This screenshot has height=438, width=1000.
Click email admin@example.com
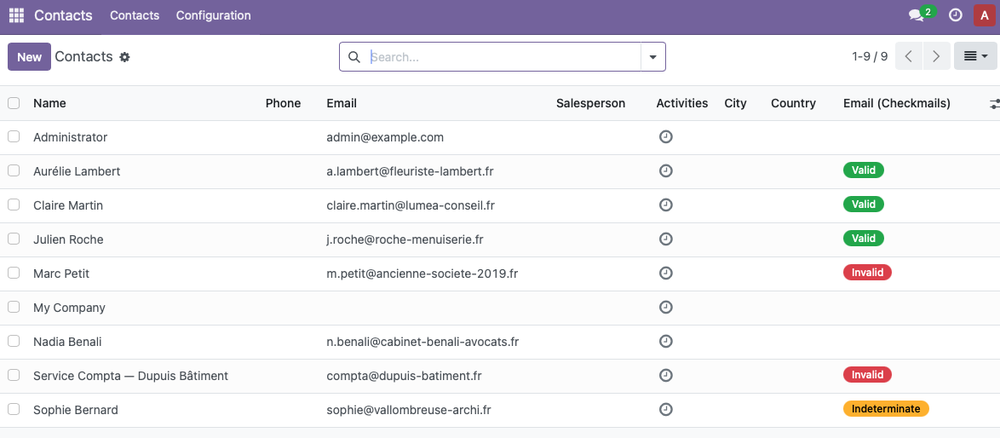[385, 137]
